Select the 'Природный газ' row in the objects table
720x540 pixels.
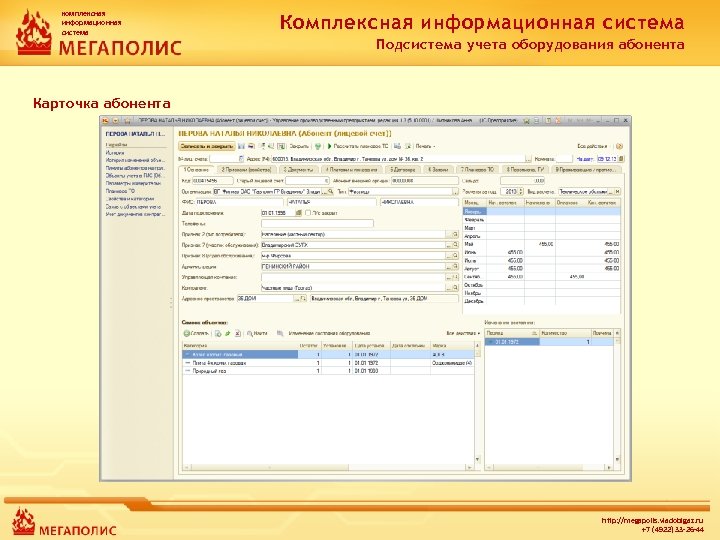(x=328, y=371)
